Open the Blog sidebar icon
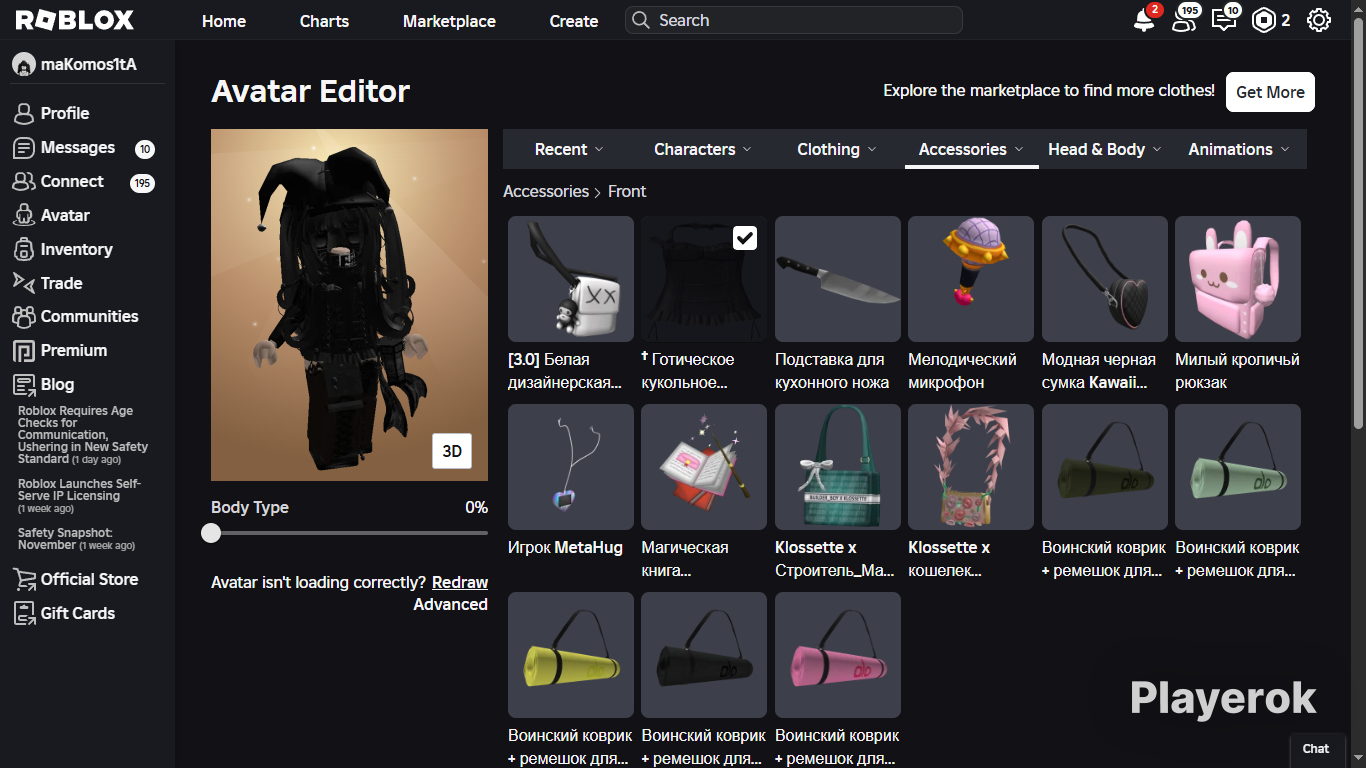 (x=24, y=385)
